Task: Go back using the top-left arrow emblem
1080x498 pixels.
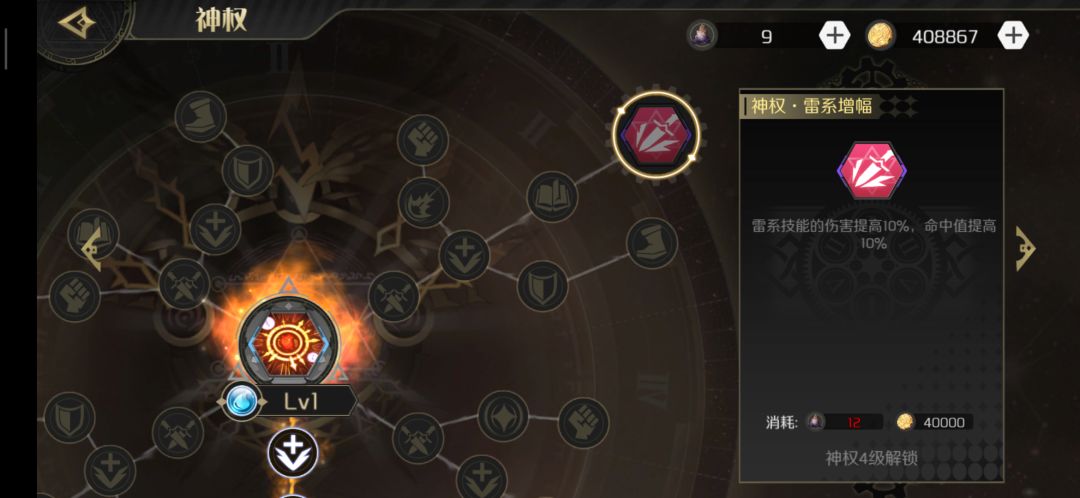Action: (x=76, y=23)
